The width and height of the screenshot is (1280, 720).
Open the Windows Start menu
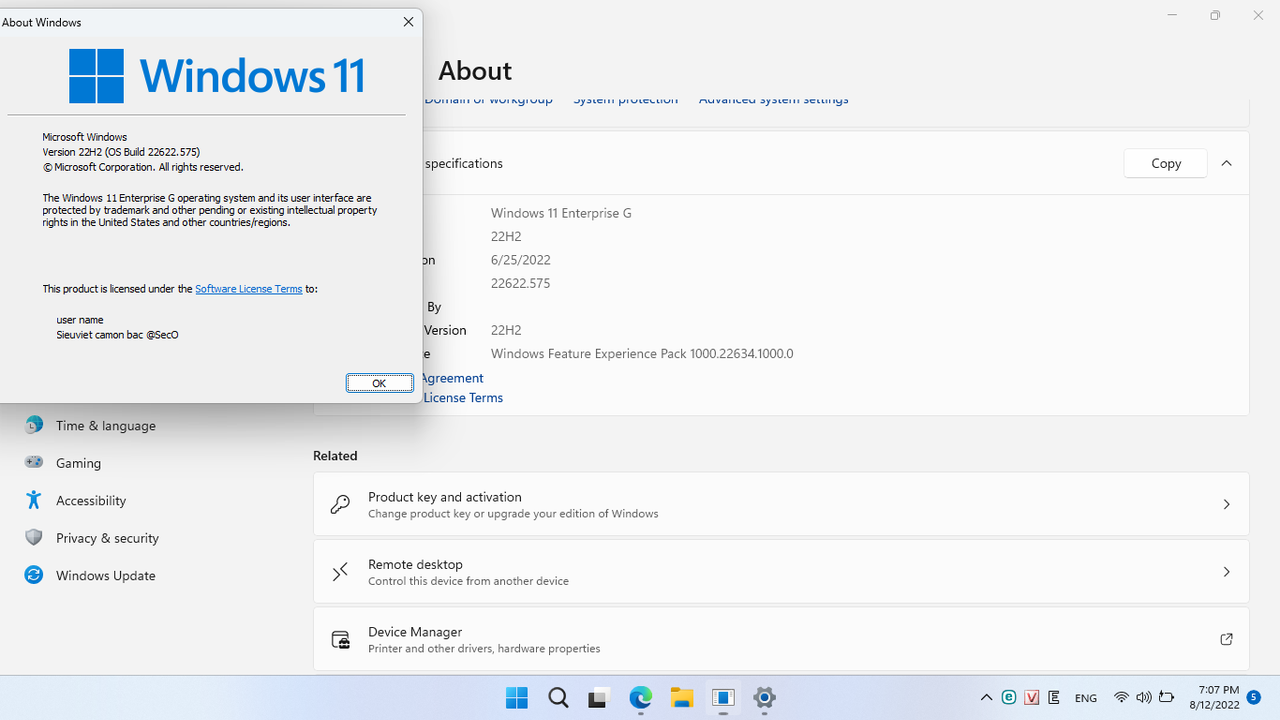click(517, 698)
